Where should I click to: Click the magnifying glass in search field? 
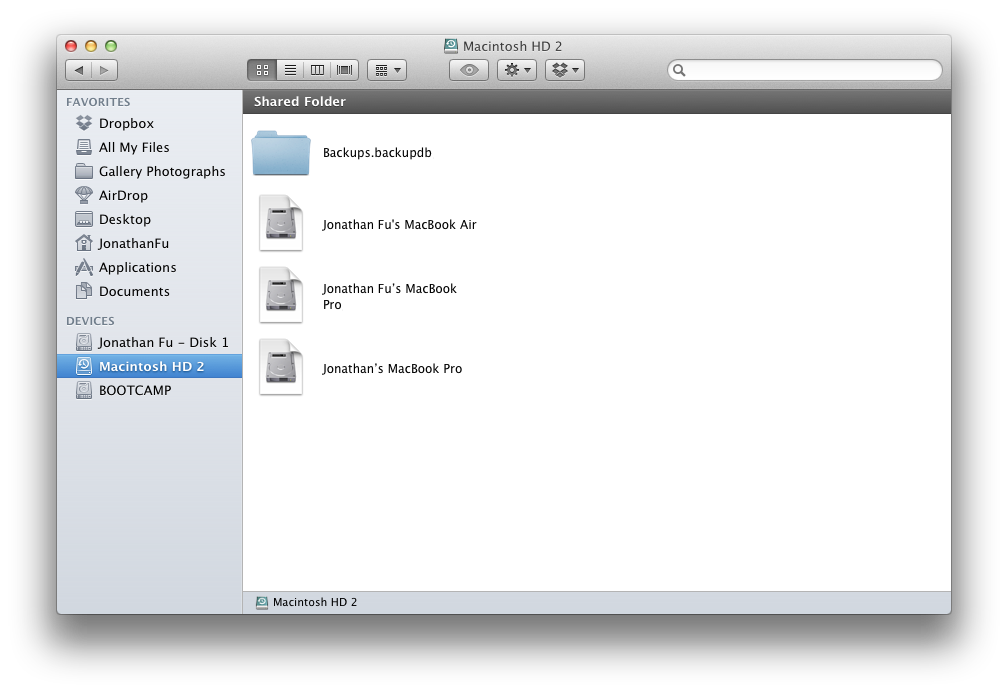[x=679, y=70]
